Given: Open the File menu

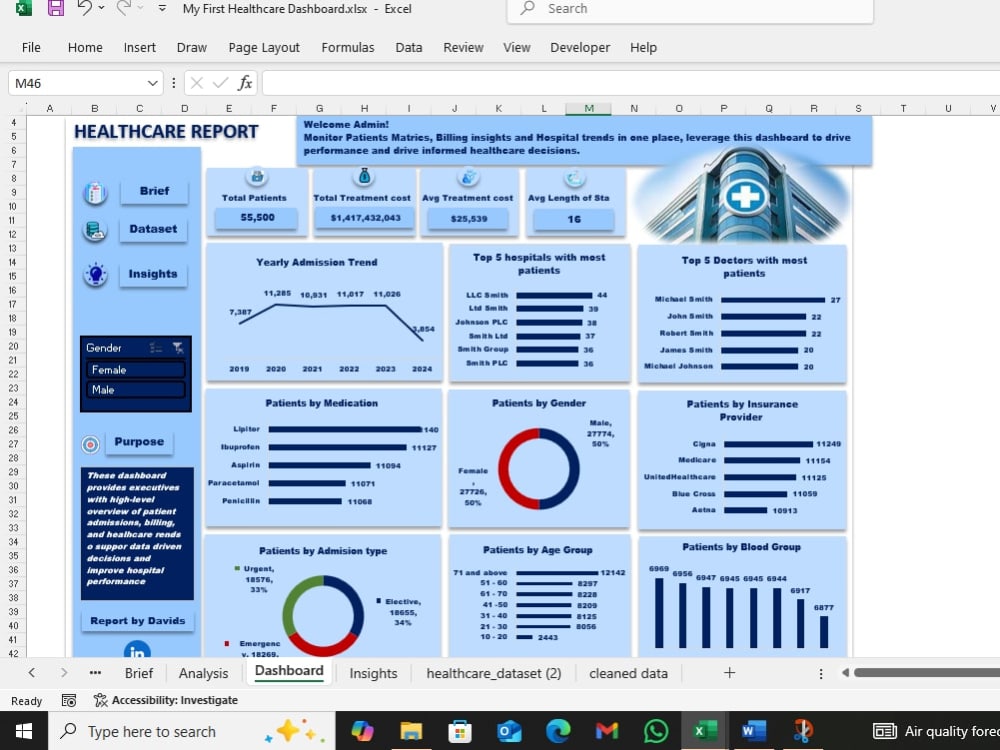Looking at the screenshot, I should click(x=31, y=48).
